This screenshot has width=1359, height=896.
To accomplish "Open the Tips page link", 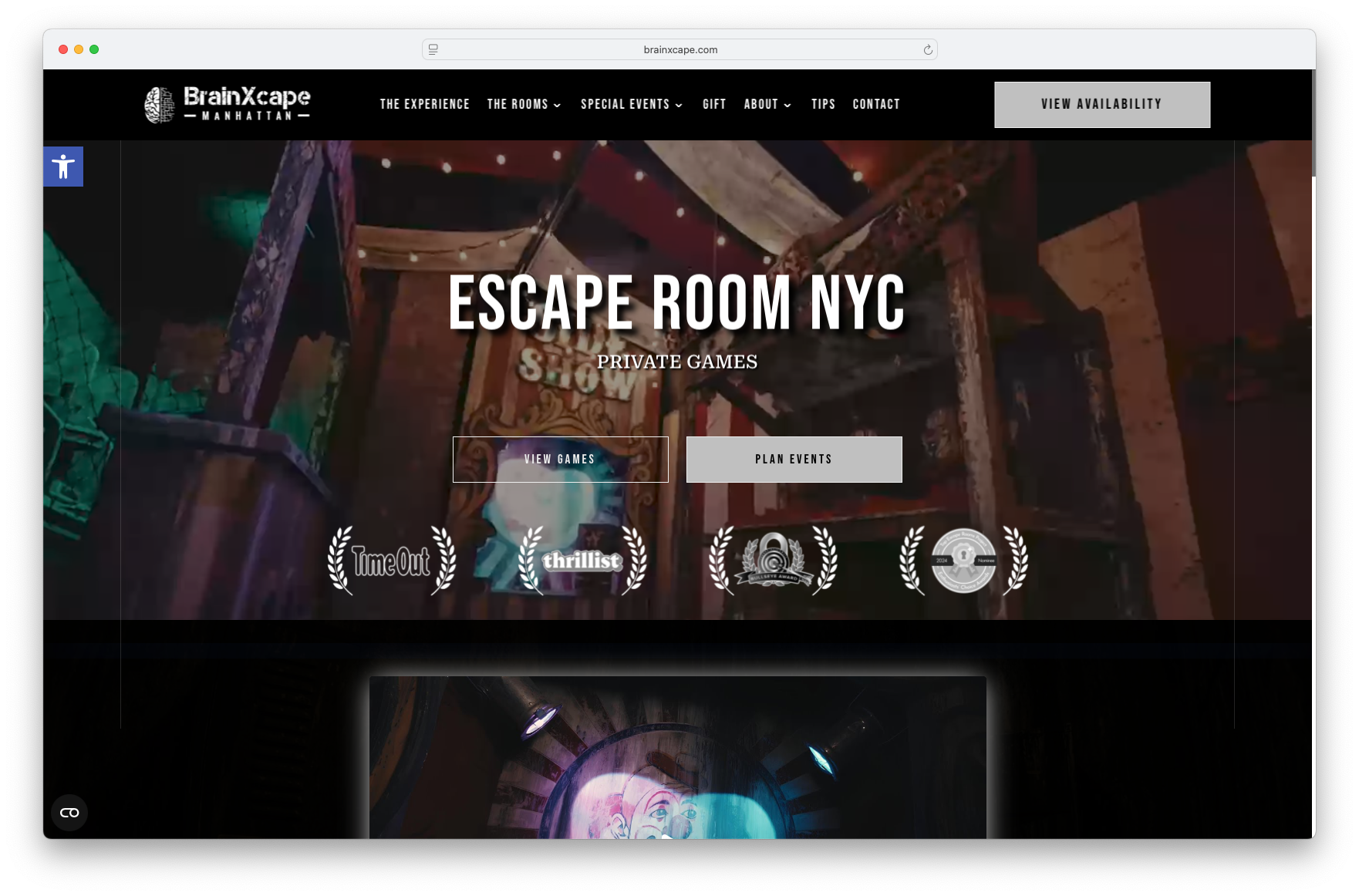I will click(823, 105).
